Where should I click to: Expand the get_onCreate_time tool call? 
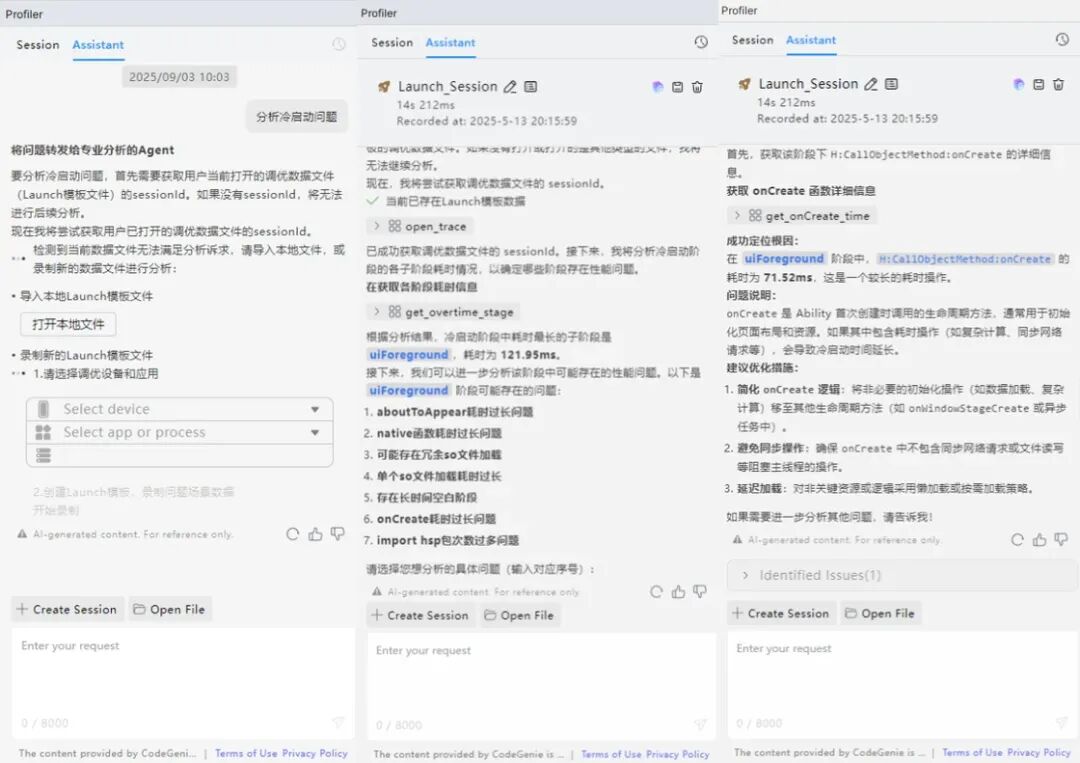802,216
